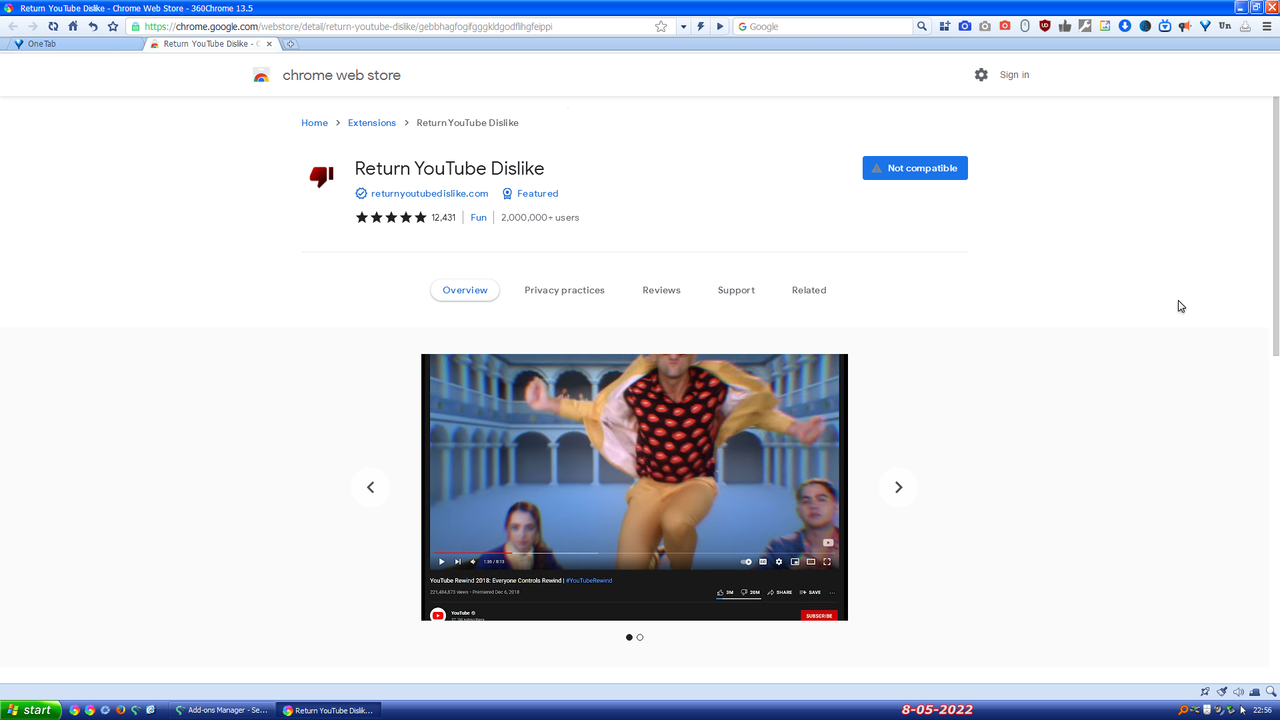The width and height of the screenshot is (1280, 720).
Task: Click the megaphone extension icon
Action: click(1185, 26)
